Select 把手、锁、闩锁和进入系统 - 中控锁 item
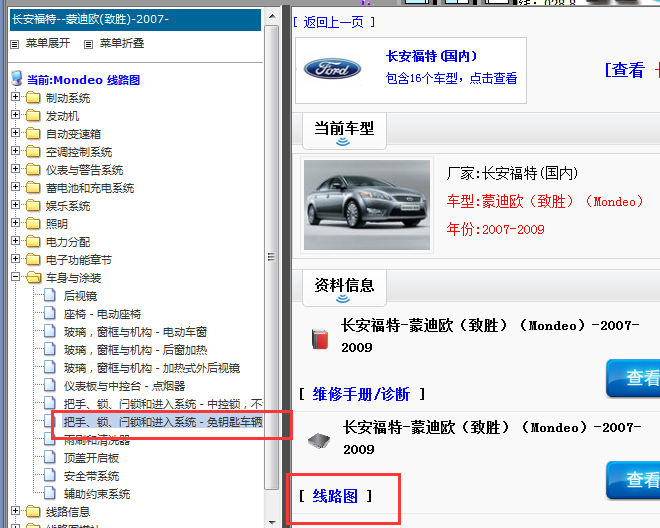Viewport: 660px width, 528px height. click(163, 404)
